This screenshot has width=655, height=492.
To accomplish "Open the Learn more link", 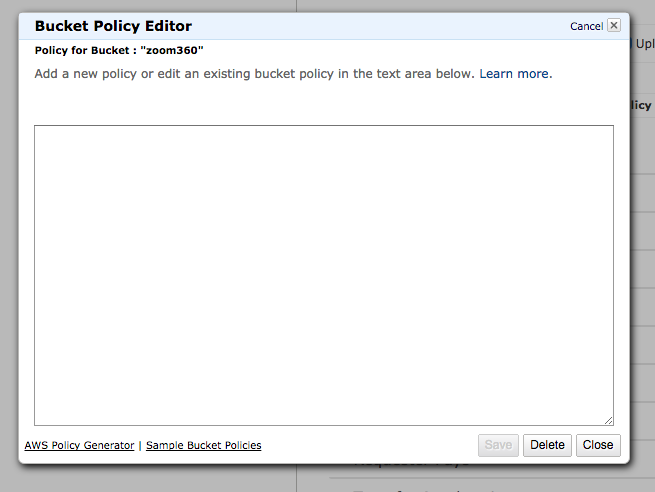I will [515, 74].
